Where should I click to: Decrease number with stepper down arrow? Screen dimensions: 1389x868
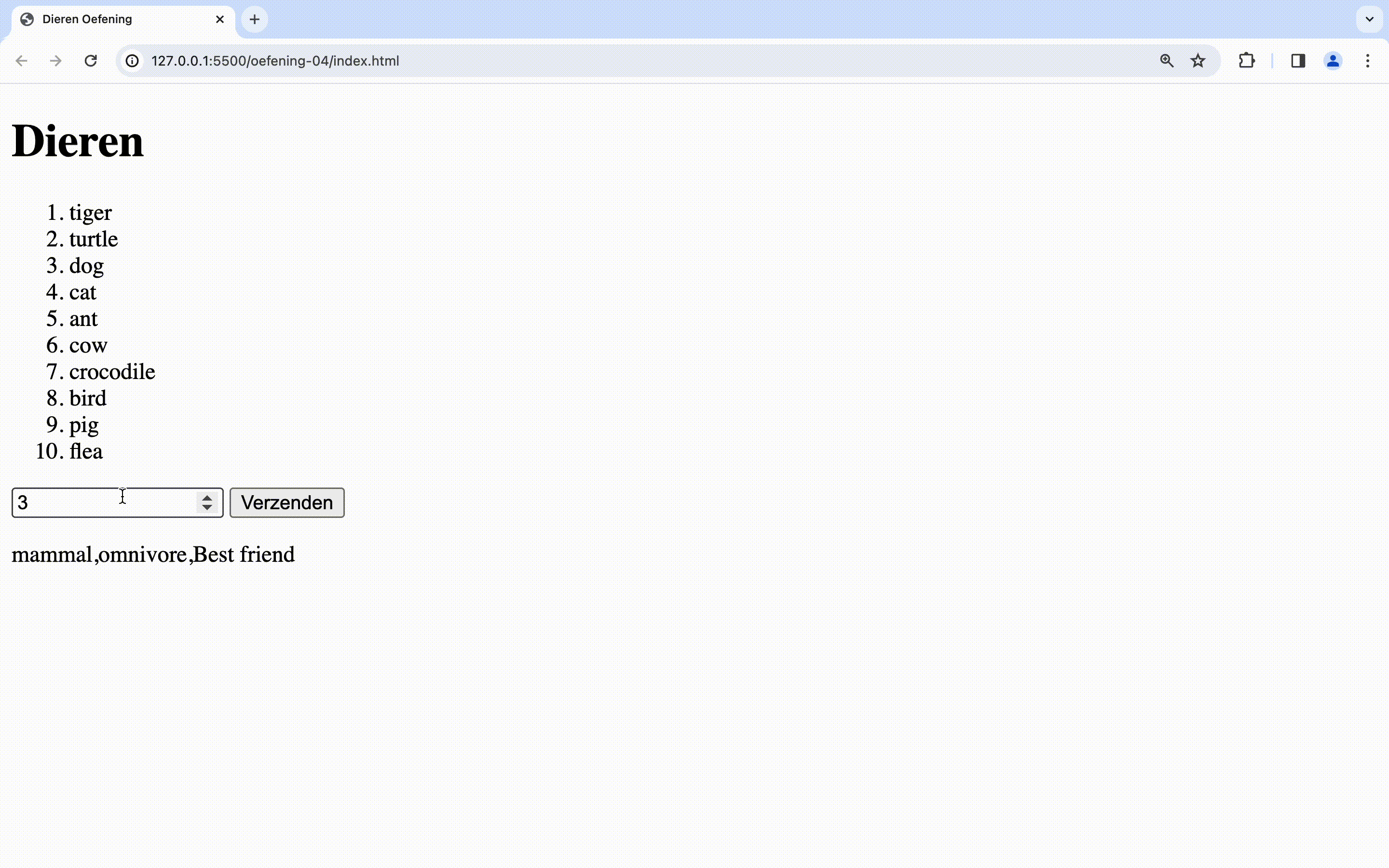coord(206,507)
